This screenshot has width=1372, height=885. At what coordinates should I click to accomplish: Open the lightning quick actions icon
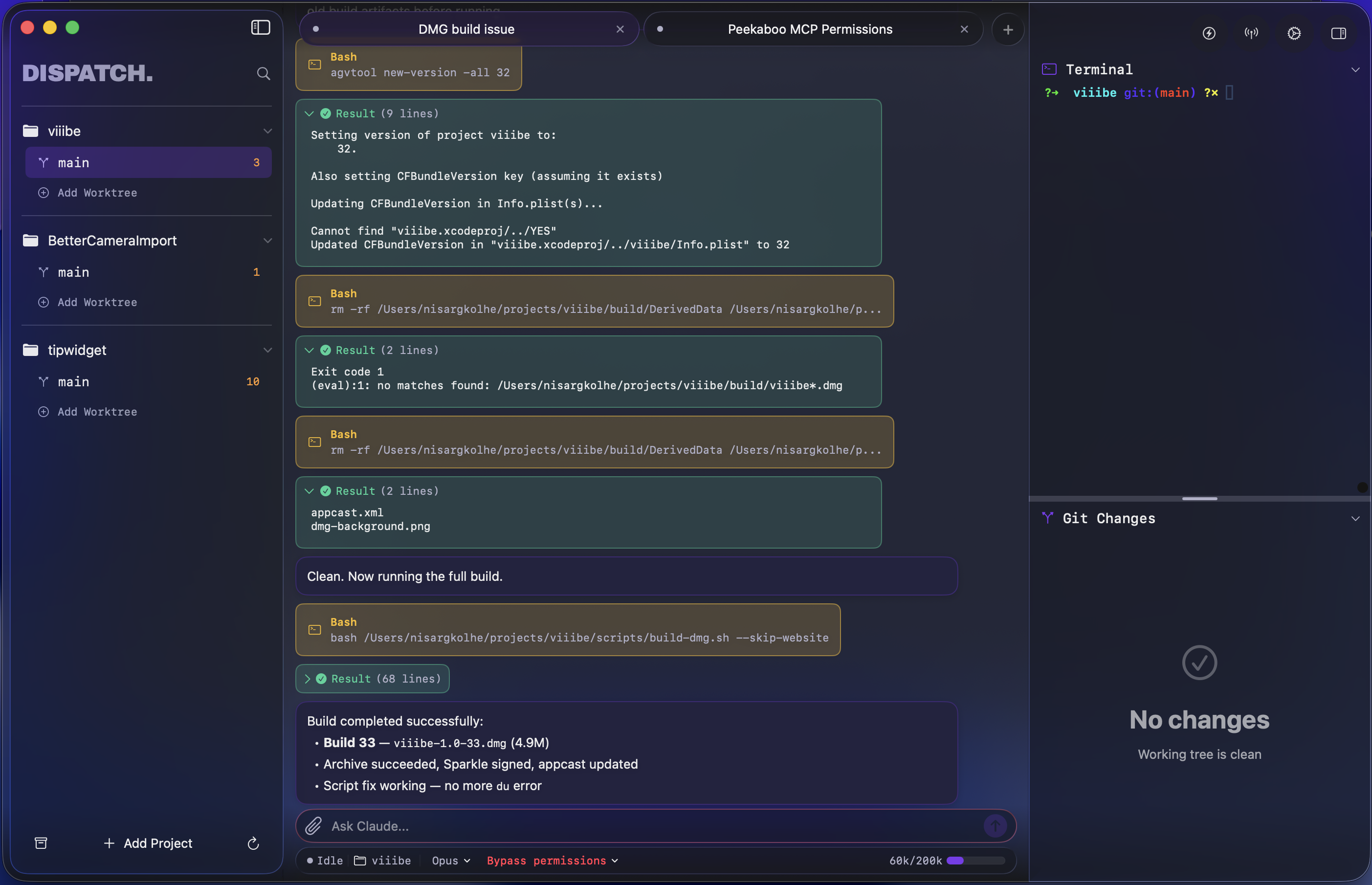[x=1209, y=33]
